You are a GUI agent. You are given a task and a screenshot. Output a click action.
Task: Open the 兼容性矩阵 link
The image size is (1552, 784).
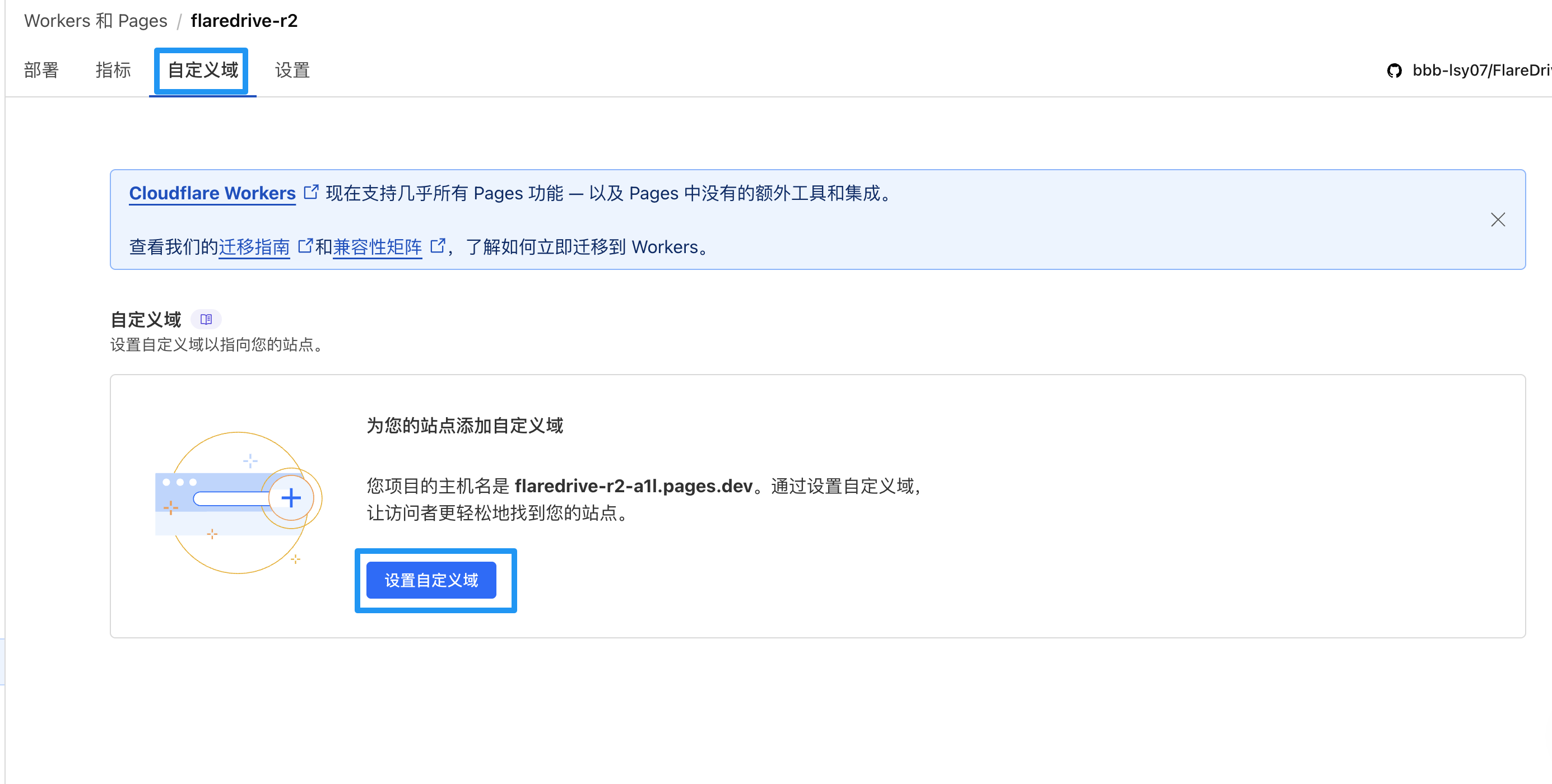(377, 247)
